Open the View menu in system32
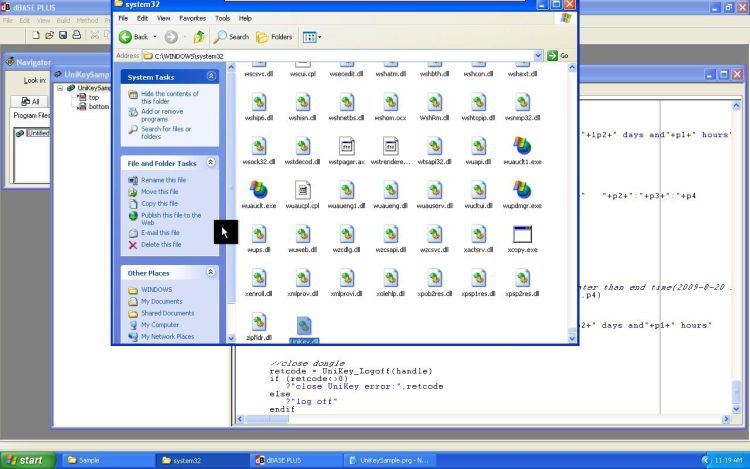Viewport: 750px width, 469px height. (164, 18)
